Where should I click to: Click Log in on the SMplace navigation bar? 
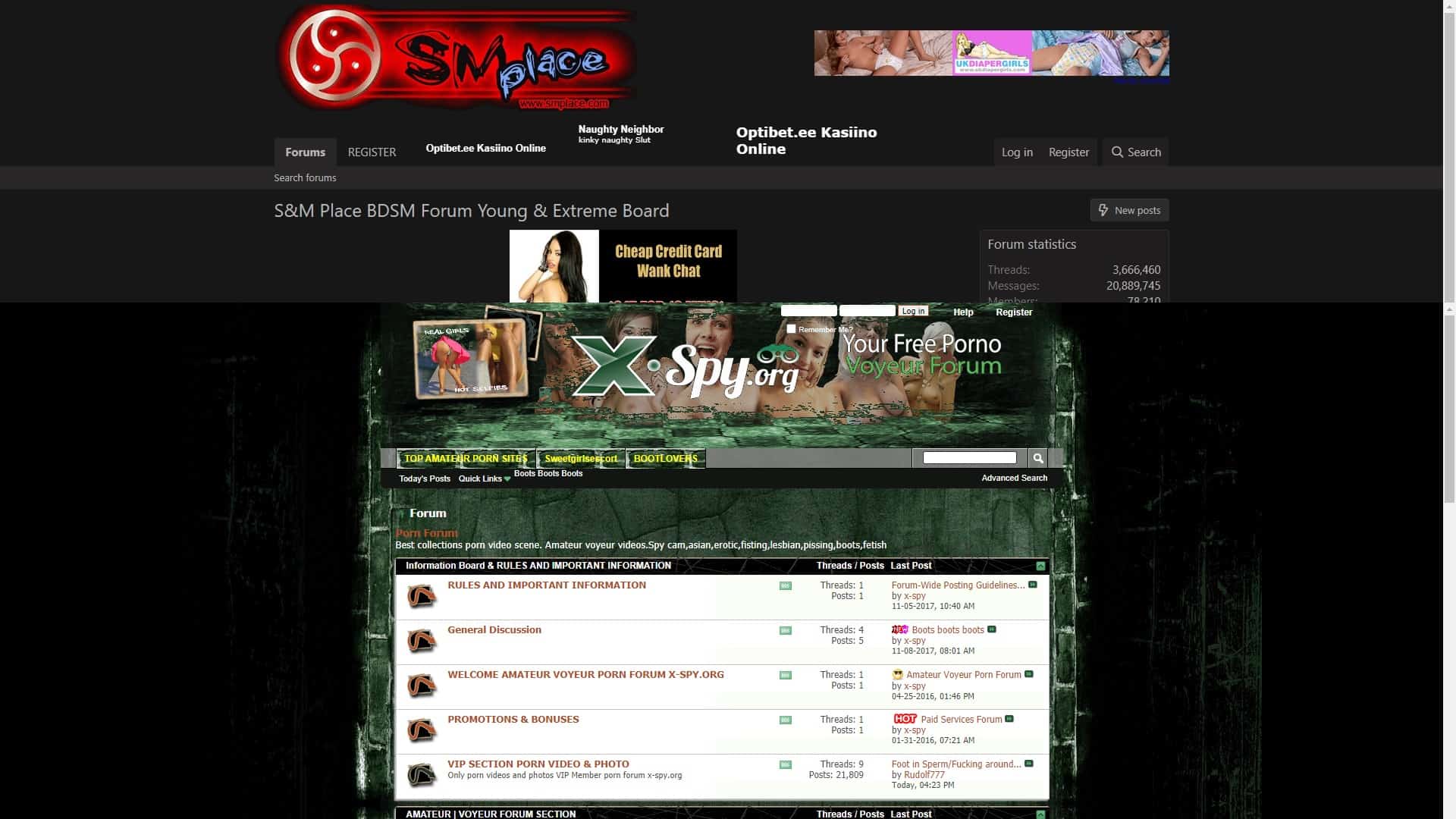point(1017,152)
